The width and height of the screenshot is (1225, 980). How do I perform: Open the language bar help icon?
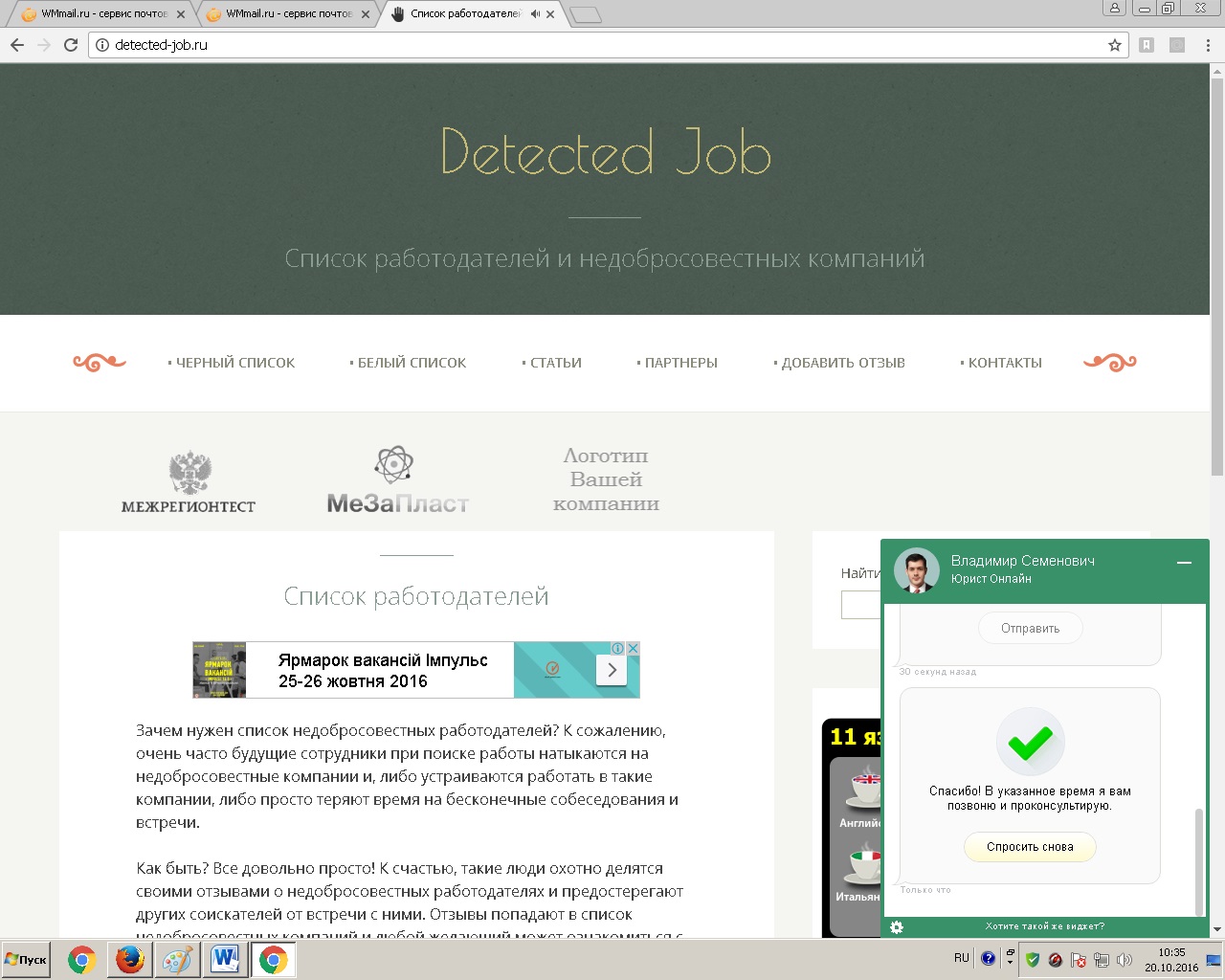[989, 958]
